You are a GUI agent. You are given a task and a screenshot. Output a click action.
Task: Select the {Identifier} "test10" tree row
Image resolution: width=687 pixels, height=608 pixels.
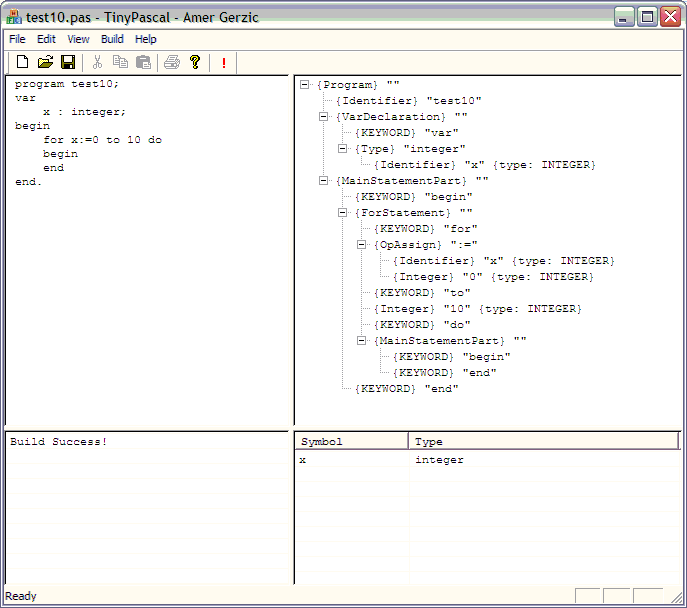click(x=408, y=101)
